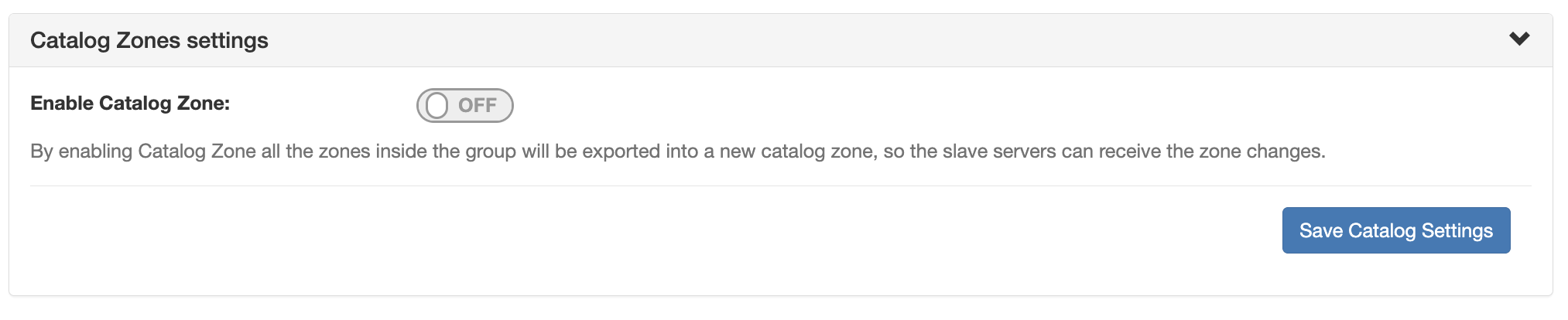The image size is (1568, 320).
Task: Hide the panel using the header chevron
Action: click(1519, 39)
